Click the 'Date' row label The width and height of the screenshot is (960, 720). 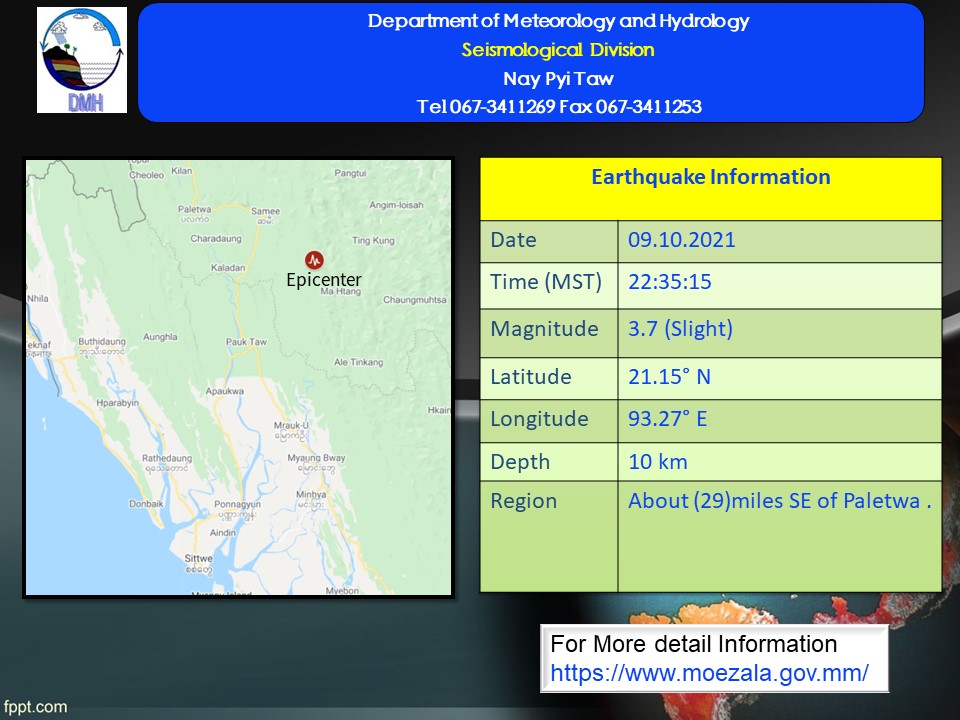pyautogui.click(x=513, y=239)
